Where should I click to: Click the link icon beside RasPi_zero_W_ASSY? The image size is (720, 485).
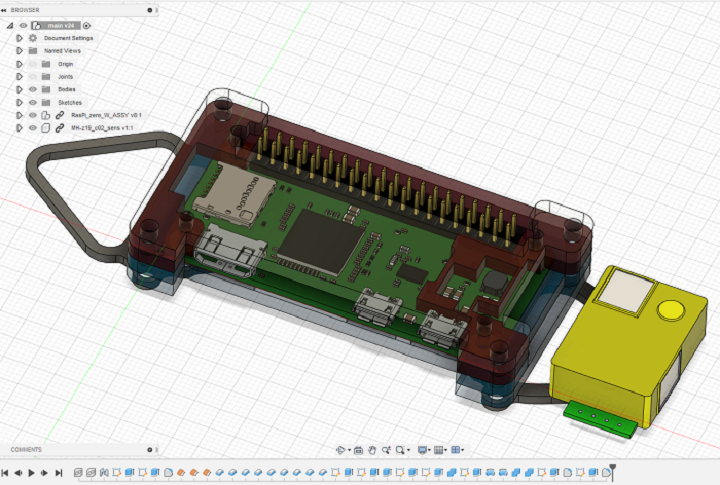[x=60, y=115]
